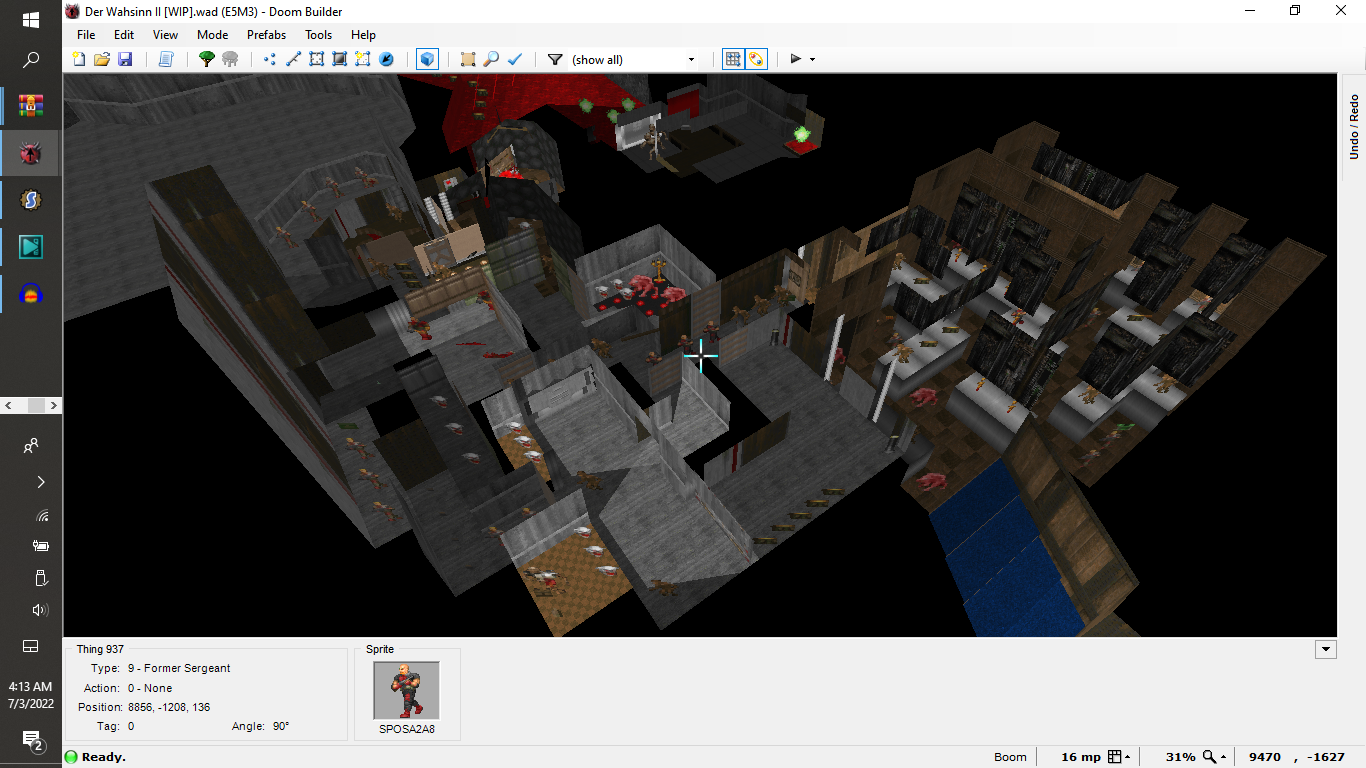Screen dimensions: 1366x768
Task: Switch to Linedefs mode icon
Action: [x=293, y=59]
